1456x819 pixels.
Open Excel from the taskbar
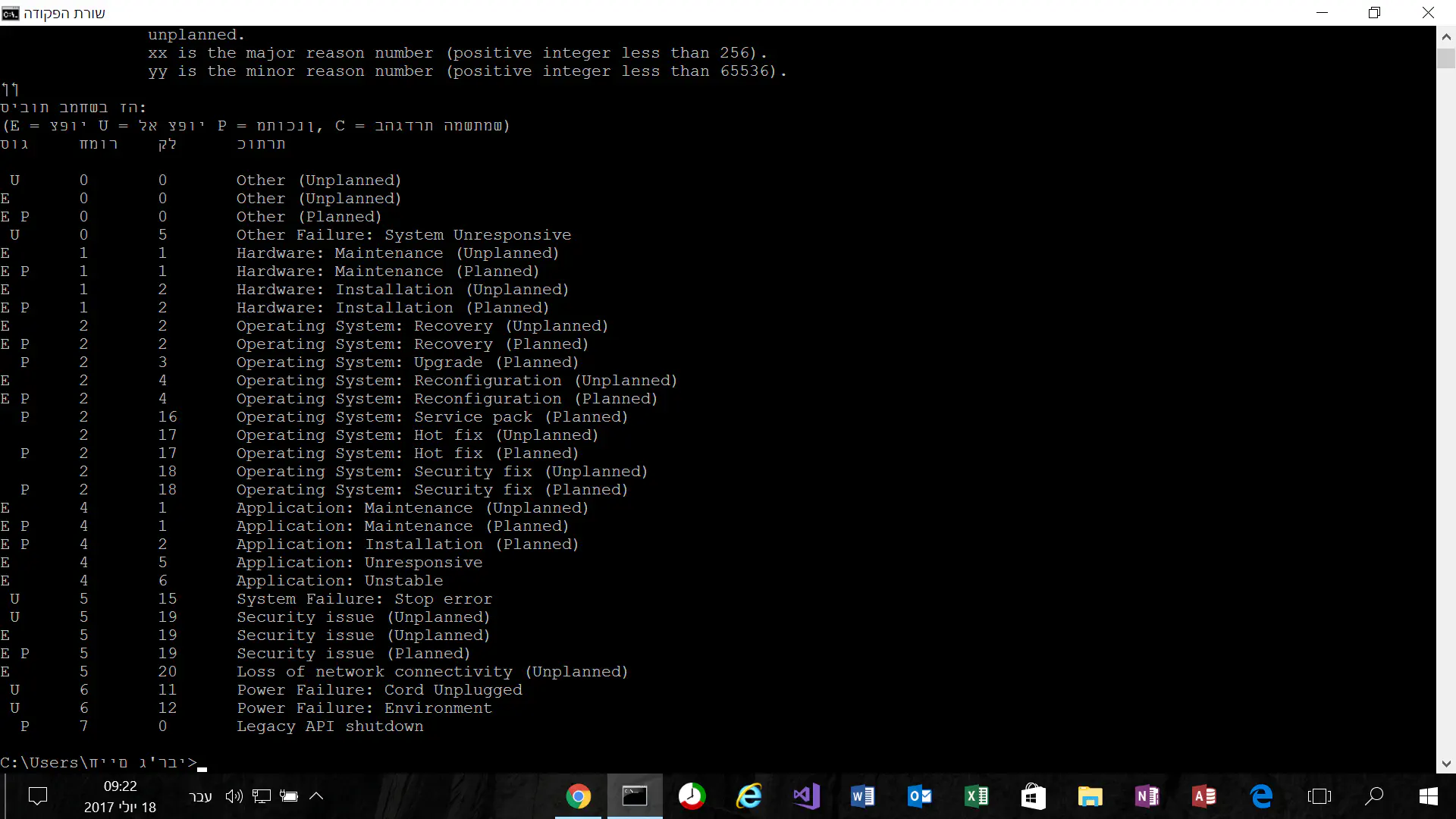[x=976, y=796]
